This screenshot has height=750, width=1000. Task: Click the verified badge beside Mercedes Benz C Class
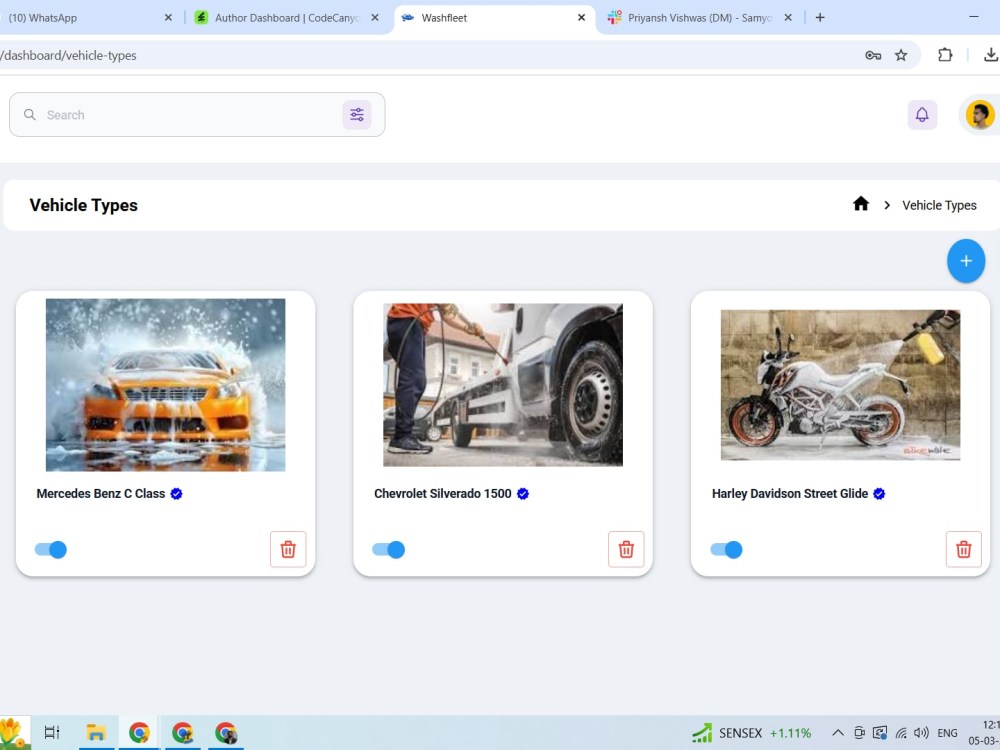point(177,494)
